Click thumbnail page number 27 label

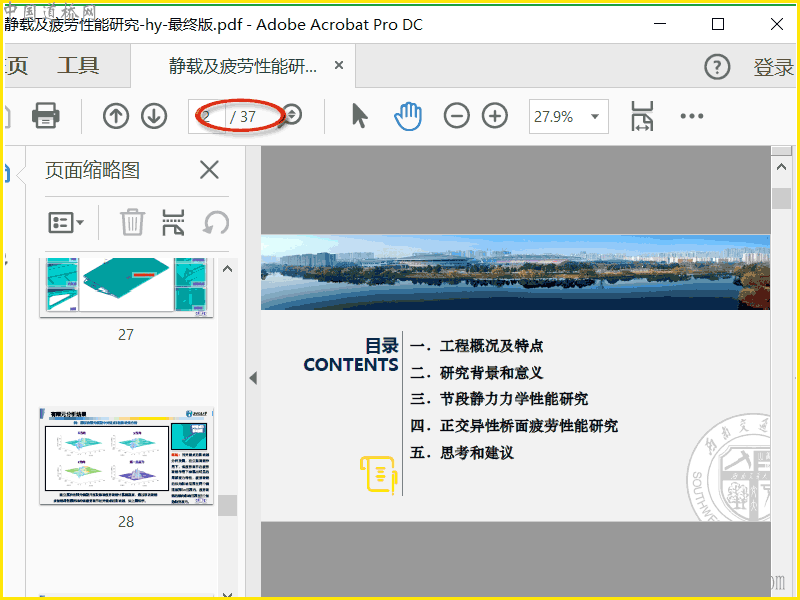click(126, 334)
